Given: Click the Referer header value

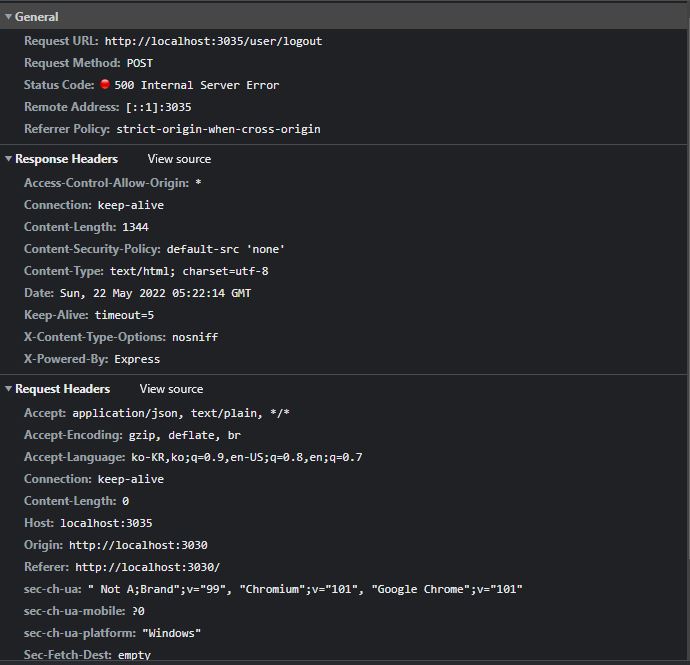Looking at the screenshot, I should click(147, 567).
